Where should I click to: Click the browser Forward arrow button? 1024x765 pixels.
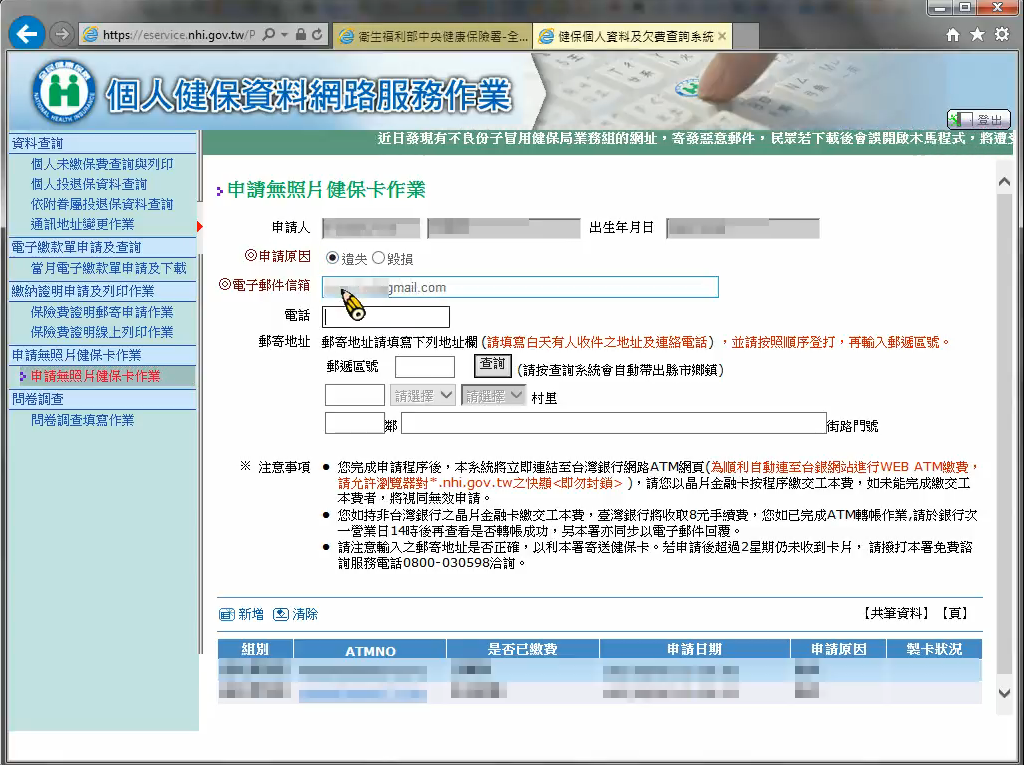coord(61,35)
